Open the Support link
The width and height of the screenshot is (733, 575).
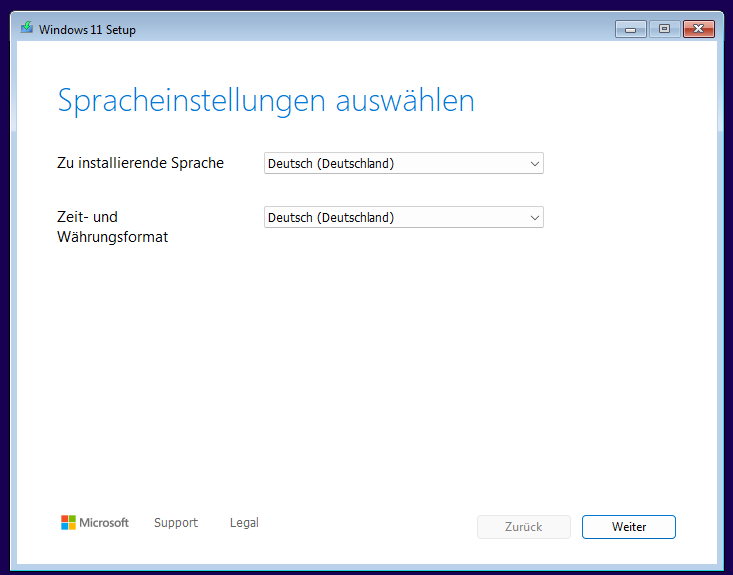click(x=176, y=523)
